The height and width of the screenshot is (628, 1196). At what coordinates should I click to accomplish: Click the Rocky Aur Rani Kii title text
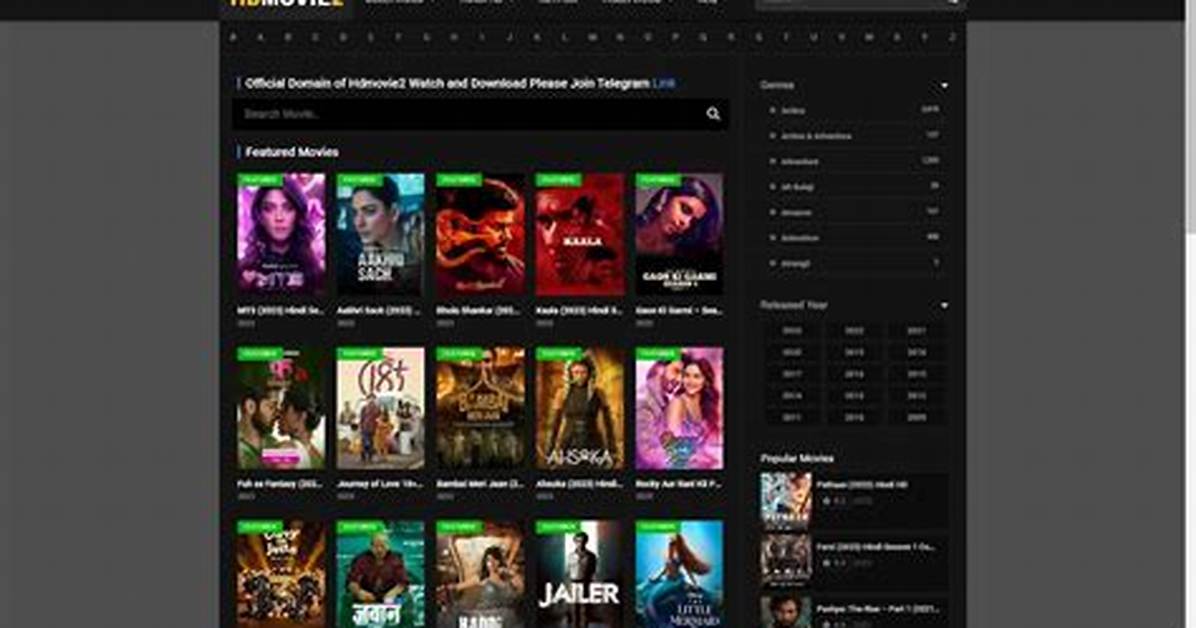click(x=679, y=484)
